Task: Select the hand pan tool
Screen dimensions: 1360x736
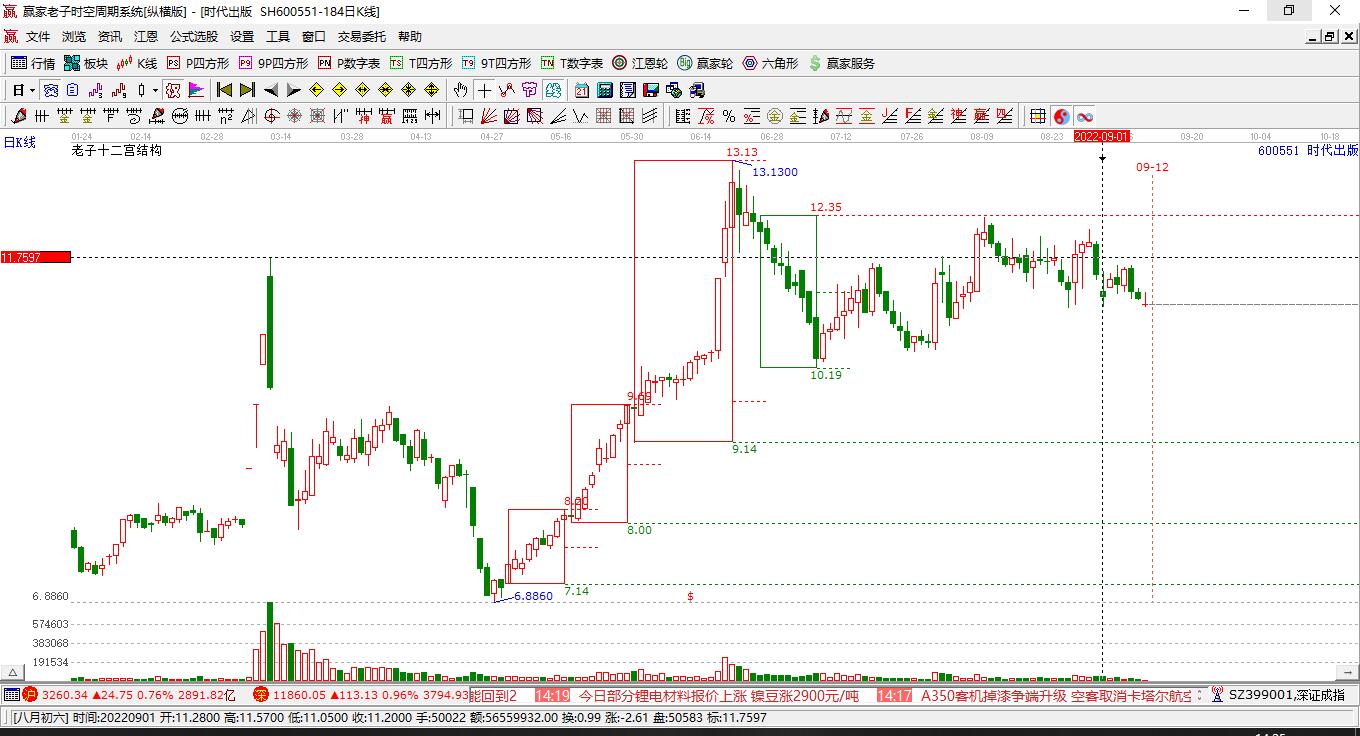Action: coord(460,90)
